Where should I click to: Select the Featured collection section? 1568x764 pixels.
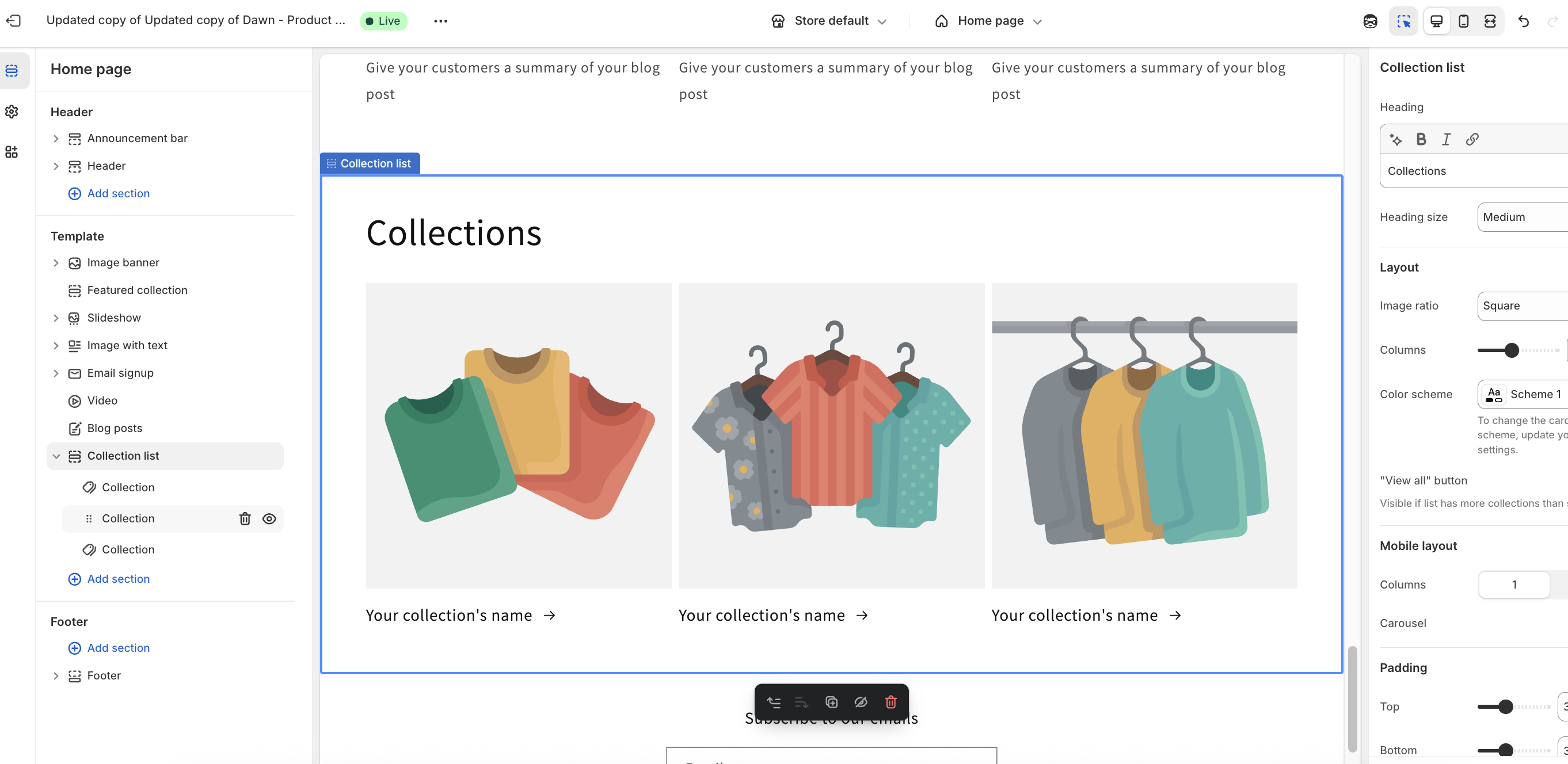coord(137,290)
